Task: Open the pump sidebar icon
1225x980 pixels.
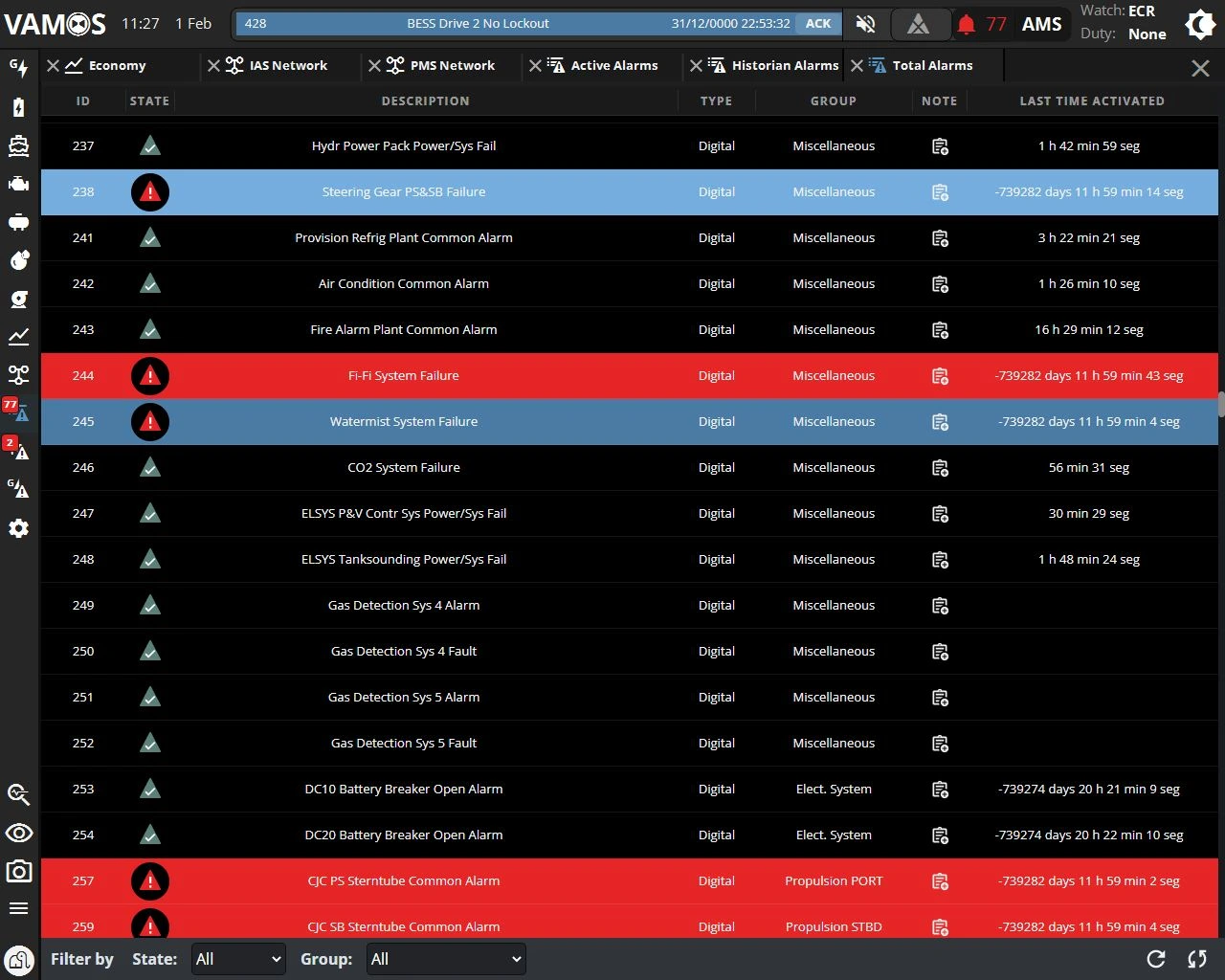Action: (18, 299)
